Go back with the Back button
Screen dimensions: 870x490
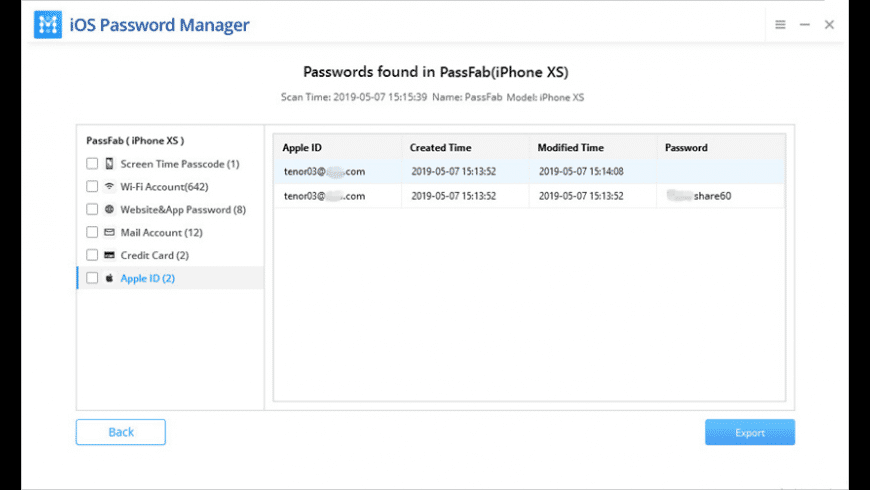click(121, 432)
